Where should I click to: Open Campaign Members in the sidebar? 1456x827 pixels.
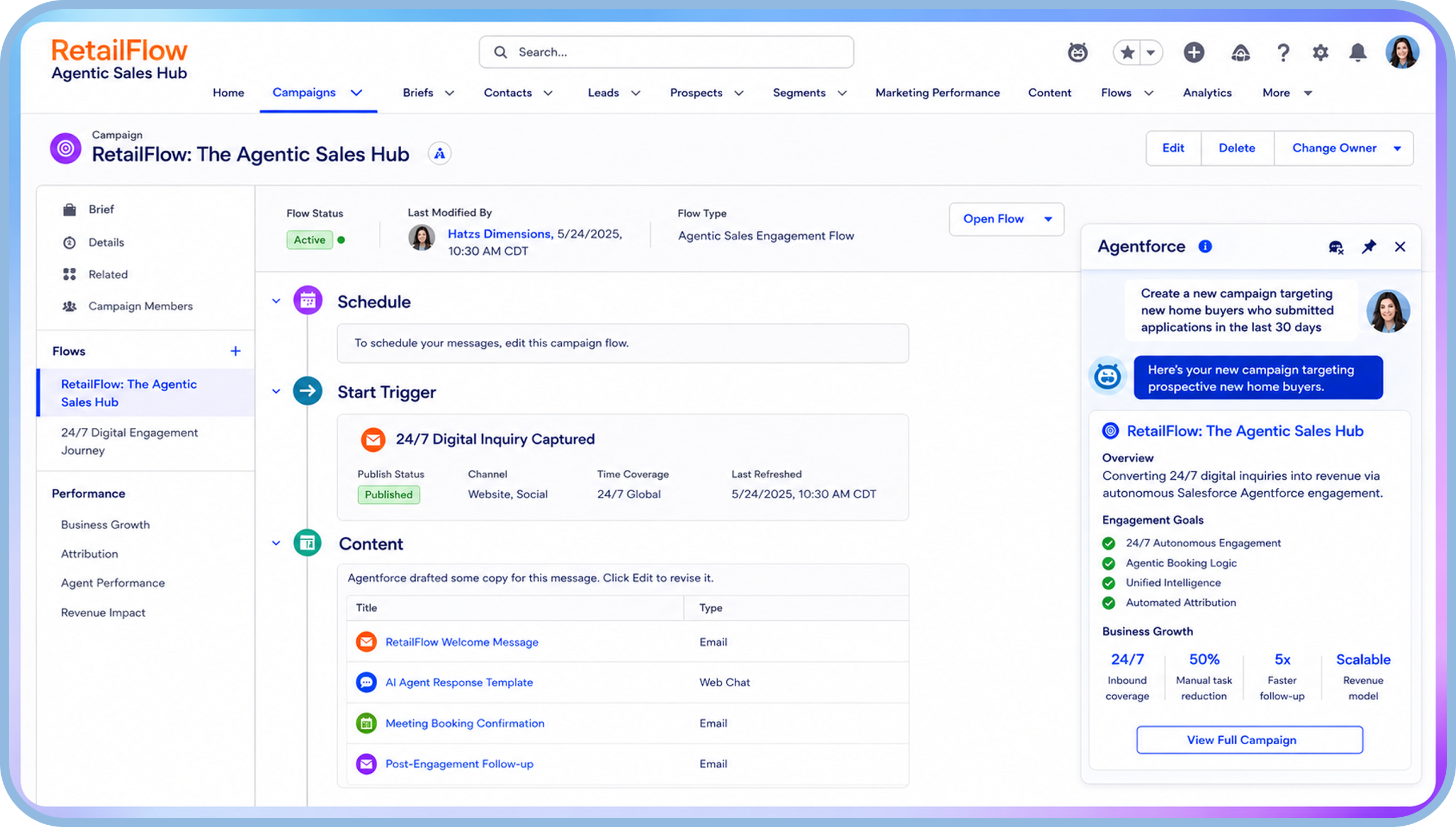tap(140, 306)
